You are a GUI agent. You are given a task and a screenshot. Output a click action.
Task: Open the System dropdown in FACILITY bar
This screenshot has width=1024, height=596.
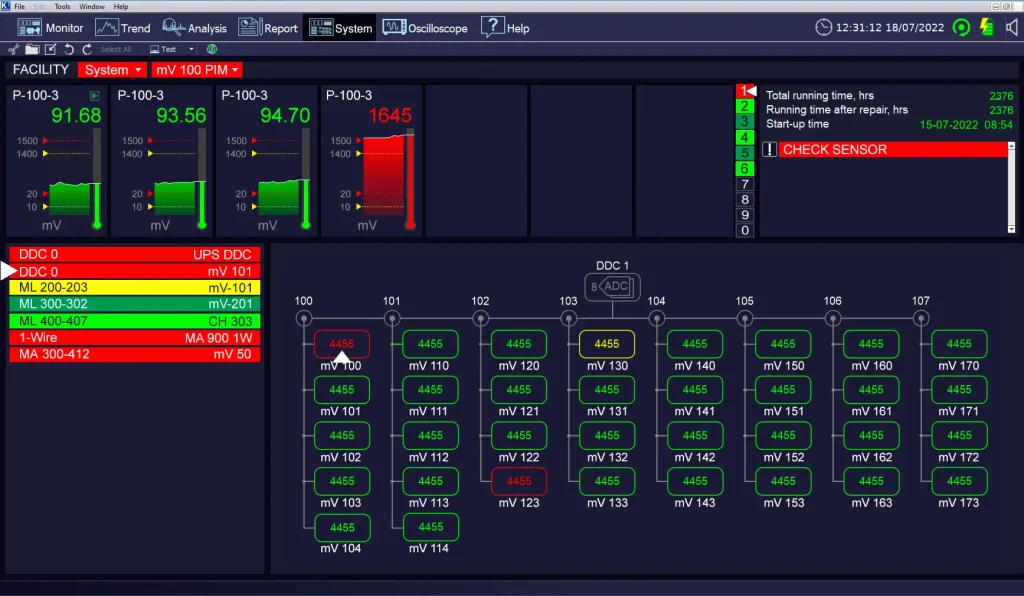tap(111, 70)
